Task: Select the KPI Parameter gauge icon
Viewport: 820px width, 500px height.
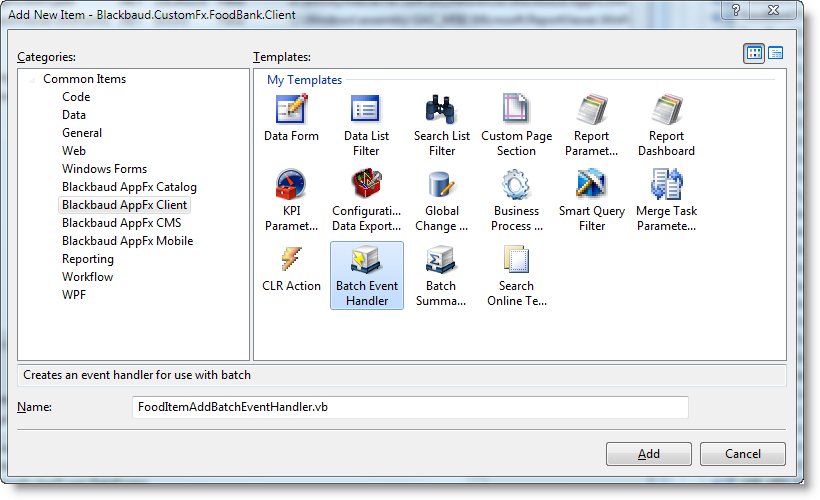Action: [291, 184]
